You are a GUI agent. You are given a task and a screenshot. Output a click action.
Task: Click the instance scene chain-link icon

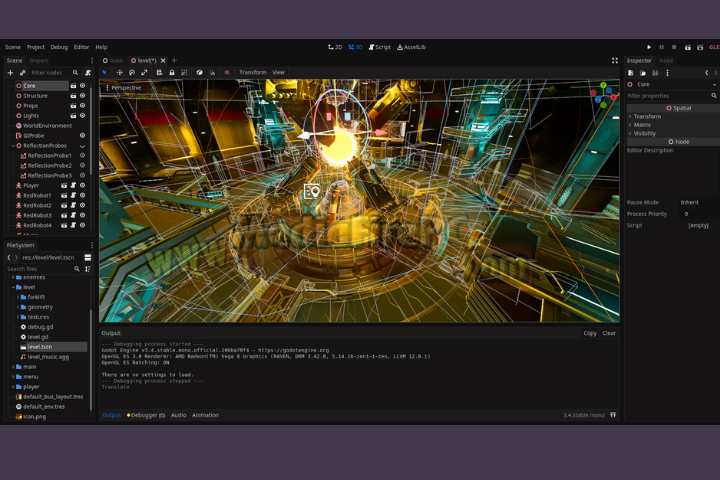click(x=22, y=73)
